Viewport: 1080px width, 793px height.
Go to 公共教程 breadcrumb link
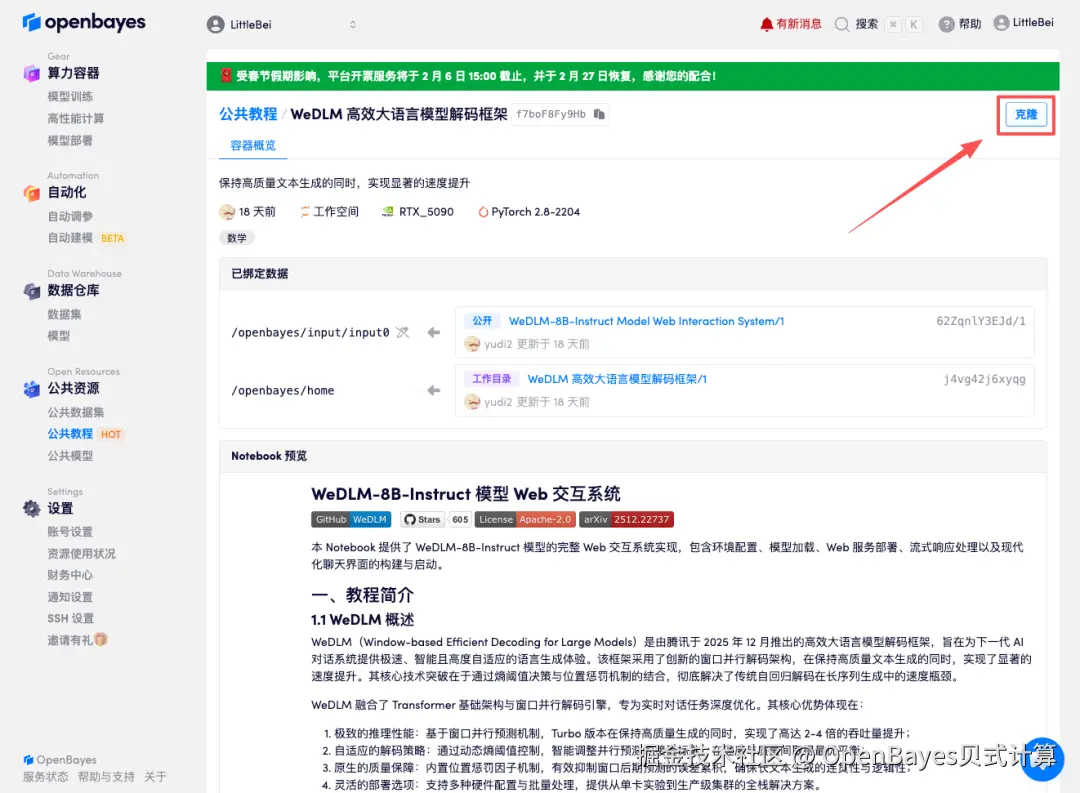tap(248, 114)
